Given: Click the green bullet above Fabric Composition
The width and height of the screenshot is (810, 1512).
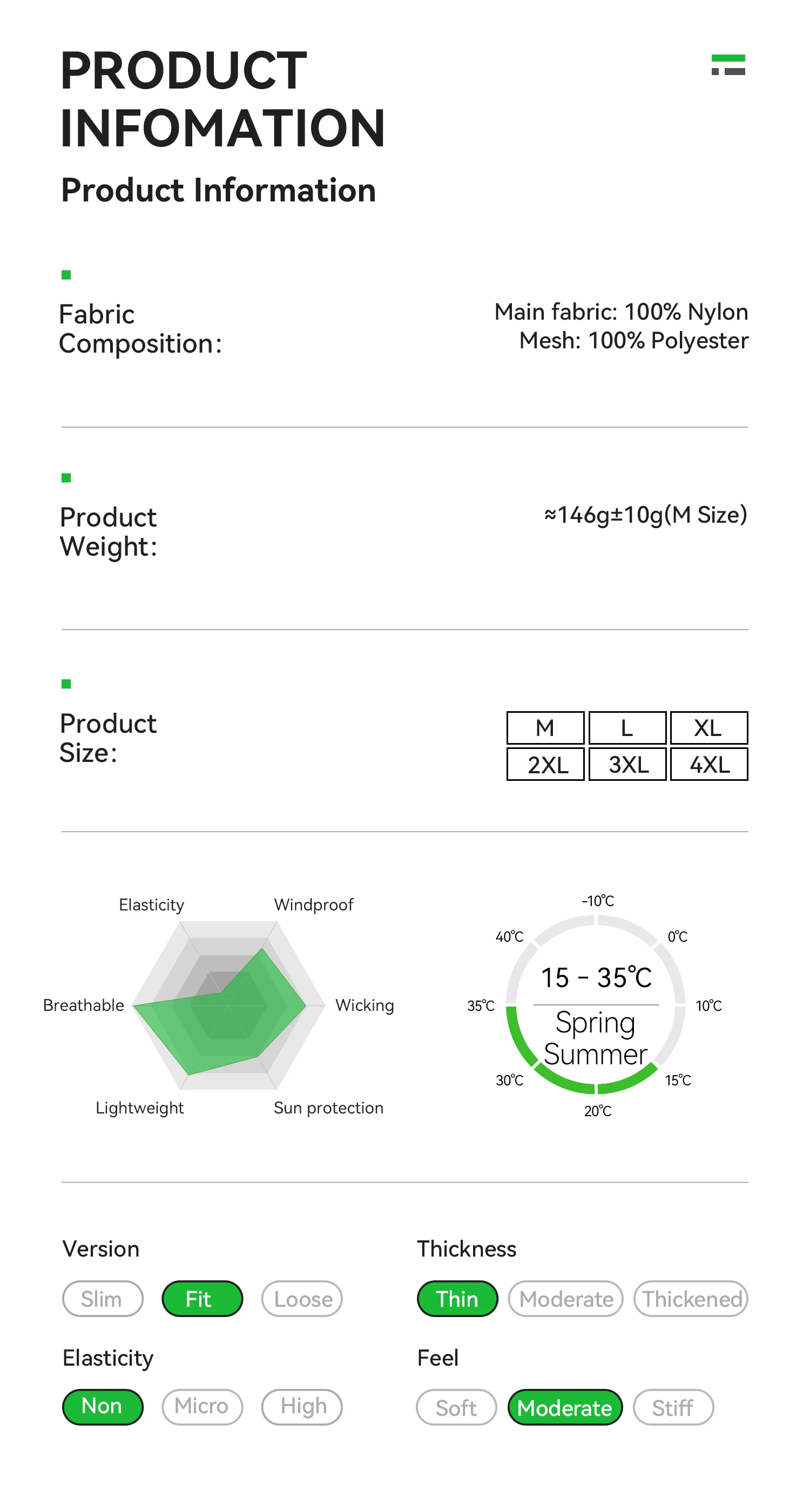Looking at the screenshot, I should [x=66, y=275].
